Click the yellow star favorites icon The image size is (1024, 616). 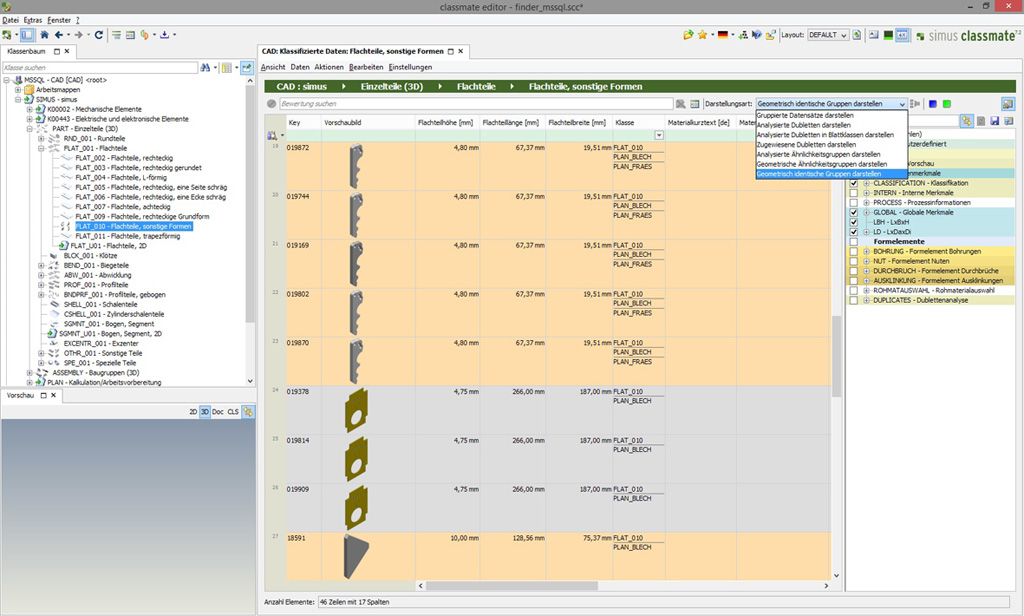(703, 35)
